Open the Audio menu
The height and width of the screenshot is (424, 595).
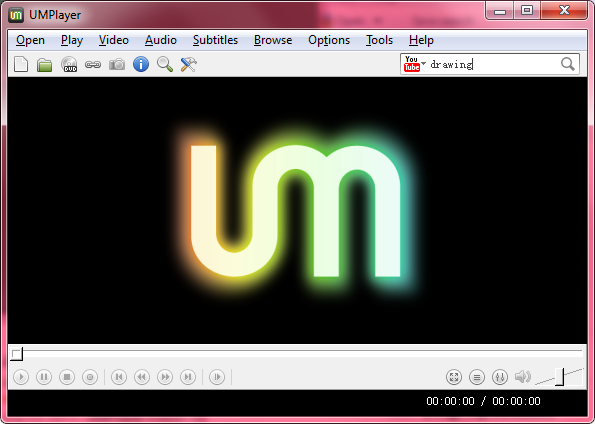click(161, 40)
